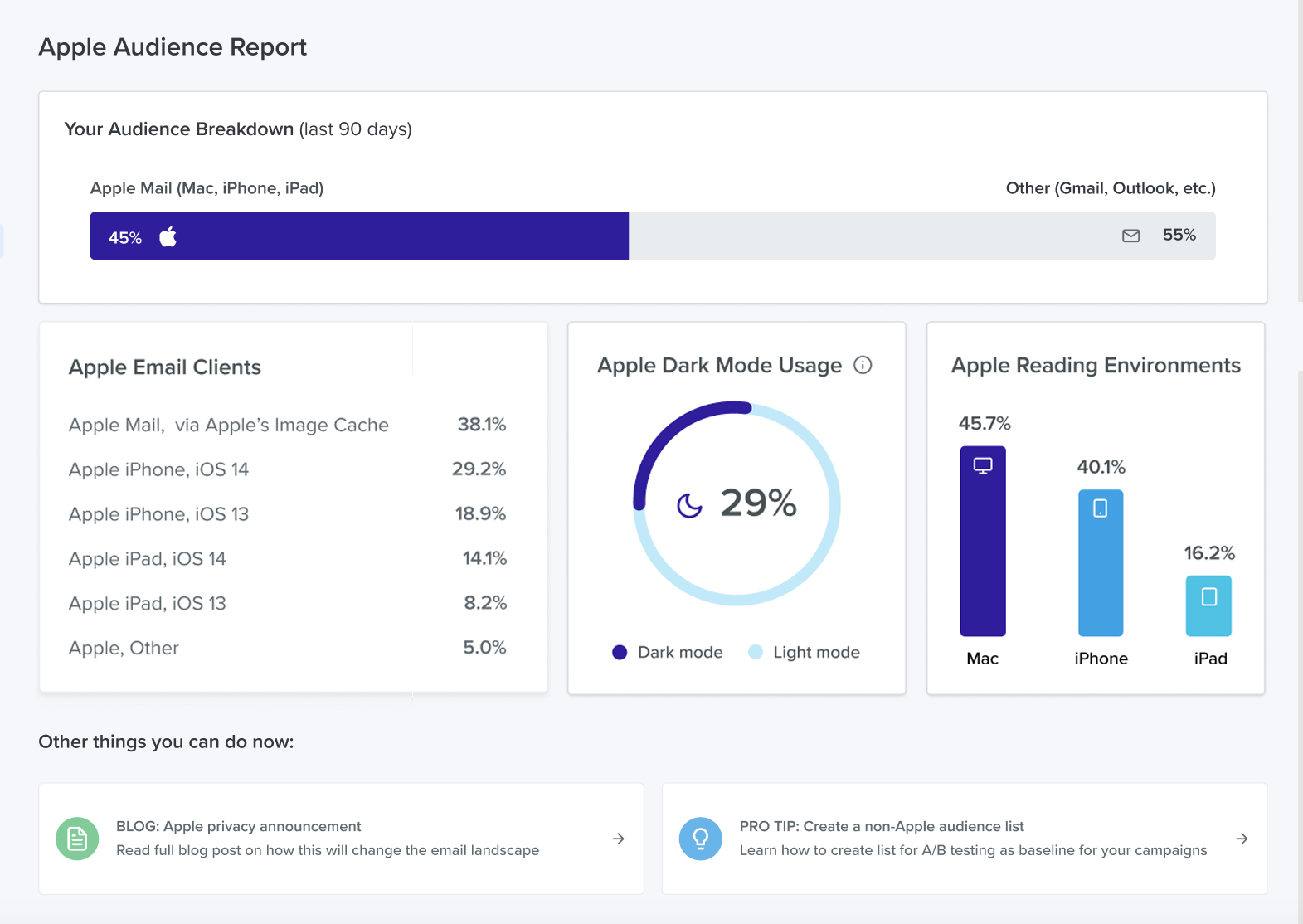Open the non-Apple audience list pro tip
Image resolution: width=1303 pixels, height=924 pixels.
965,839
